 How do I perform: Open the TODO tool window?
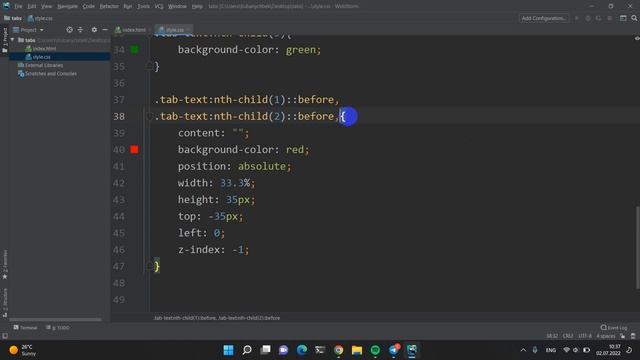click(58, 328)
